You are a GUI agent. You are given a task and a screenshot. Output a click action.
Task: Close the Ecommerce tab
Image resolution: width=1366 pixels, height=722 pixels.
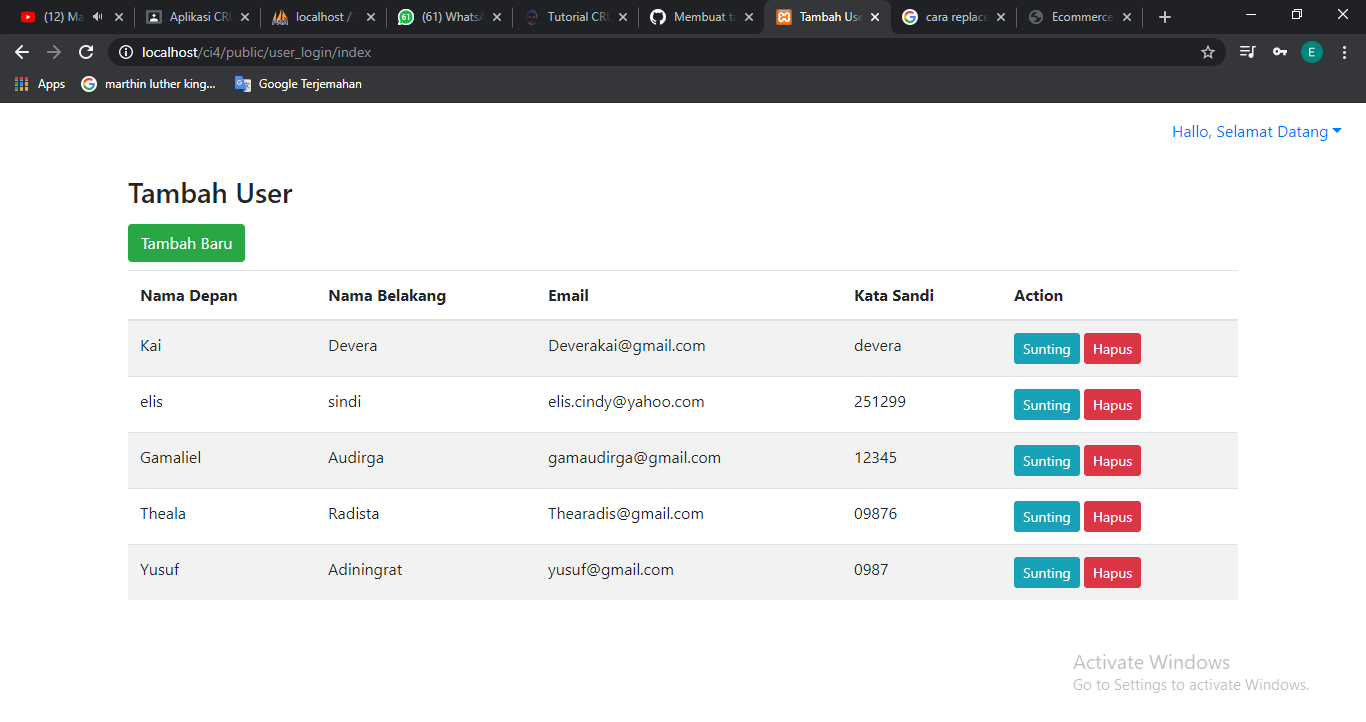coord(1127,17)
